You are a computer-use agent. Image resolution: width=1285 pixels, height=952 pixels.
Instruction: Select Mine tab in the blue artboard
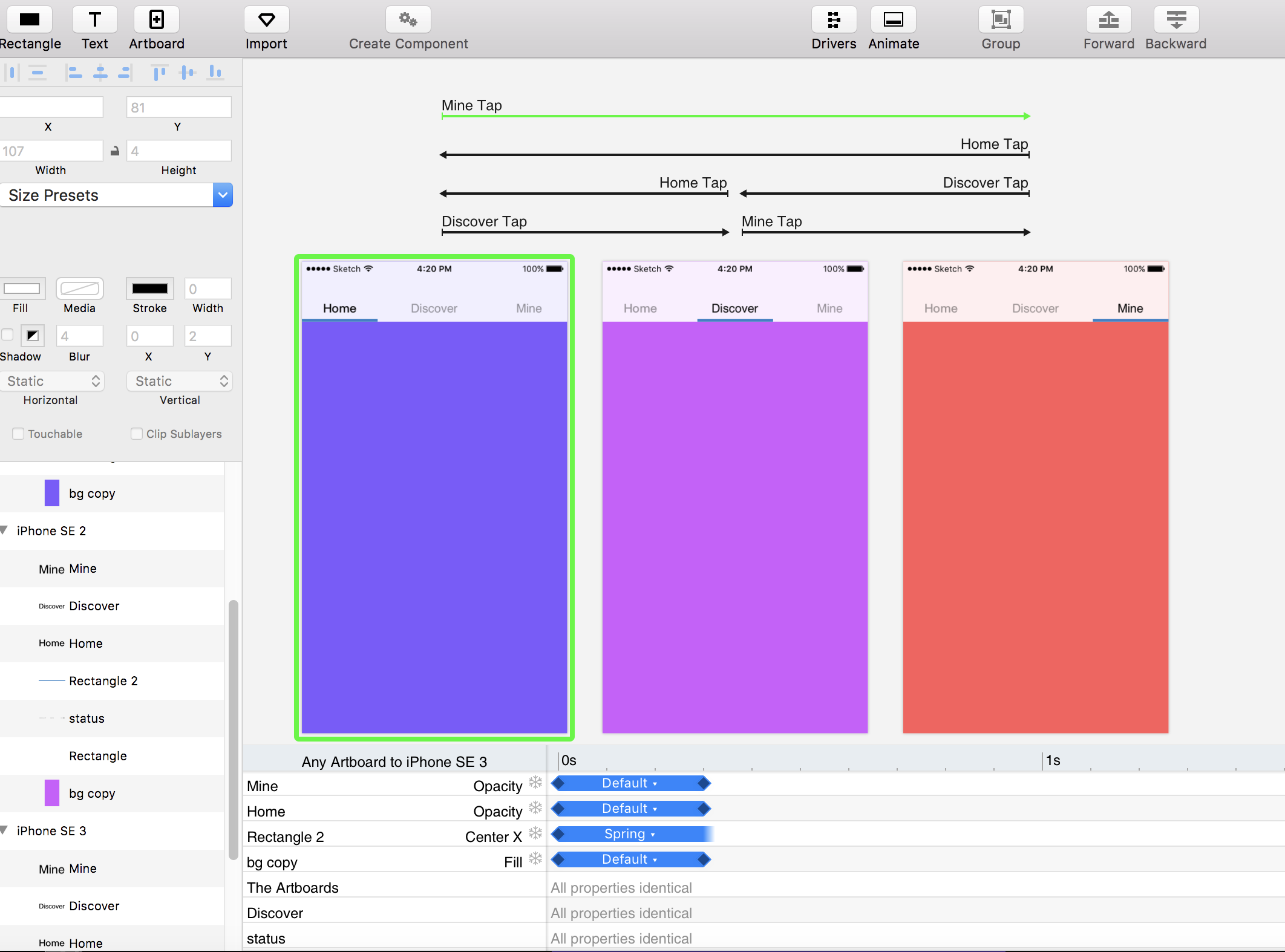529,308
